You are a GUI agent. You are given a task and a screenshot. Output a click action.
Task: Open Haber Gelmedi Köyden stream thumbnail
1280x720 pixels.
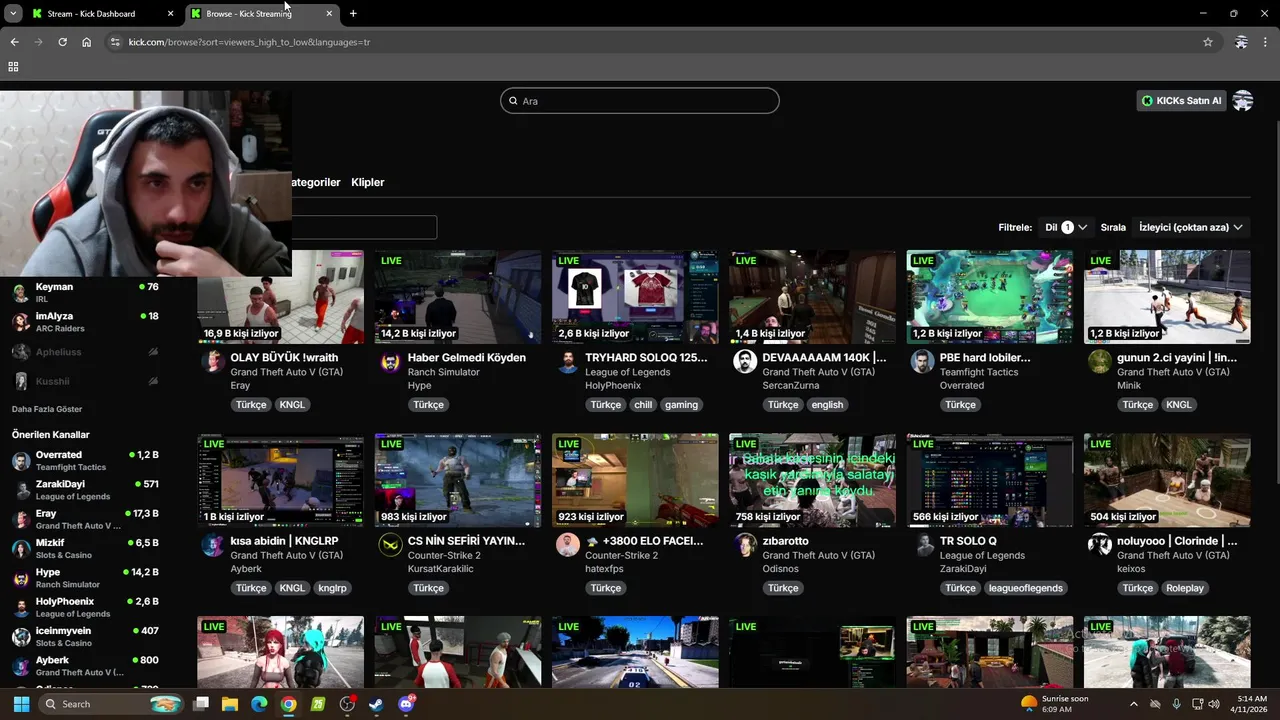tap(458, 297)
